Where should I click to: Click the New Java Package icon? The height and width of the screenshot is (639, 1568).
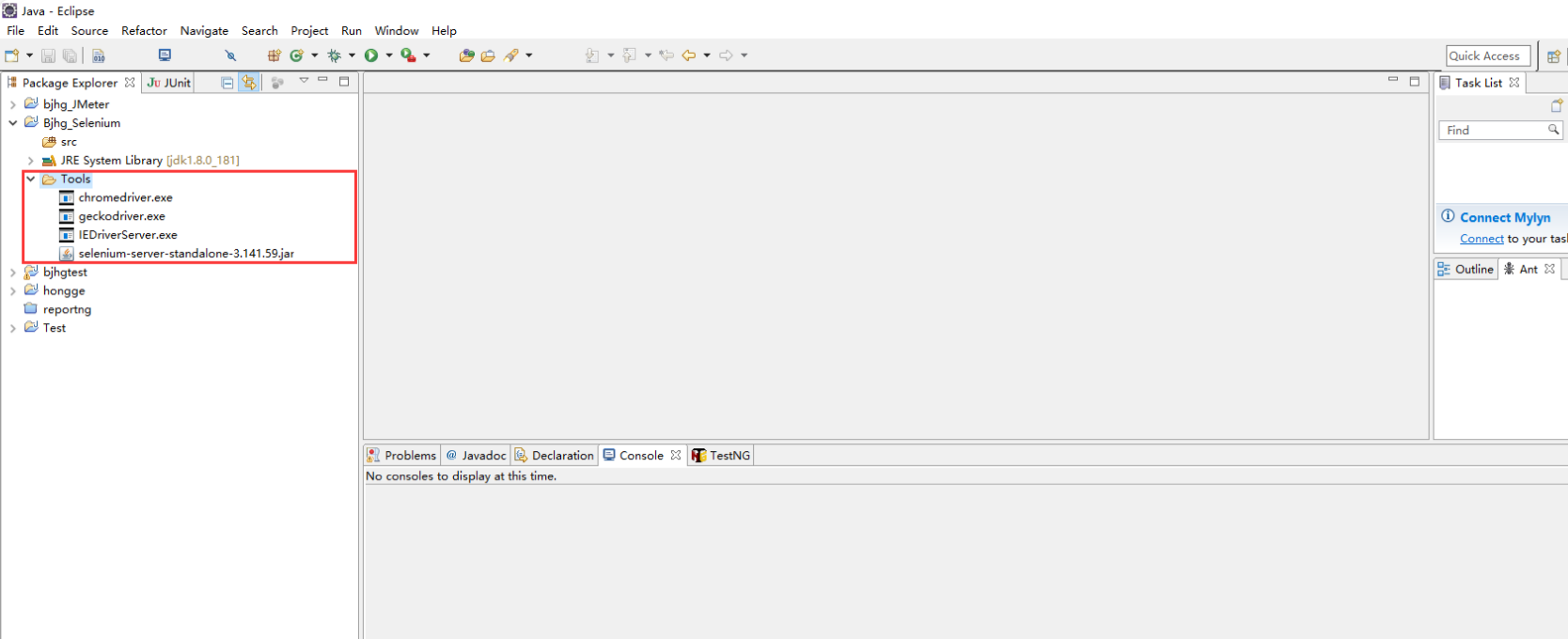[x=274, y=55]
